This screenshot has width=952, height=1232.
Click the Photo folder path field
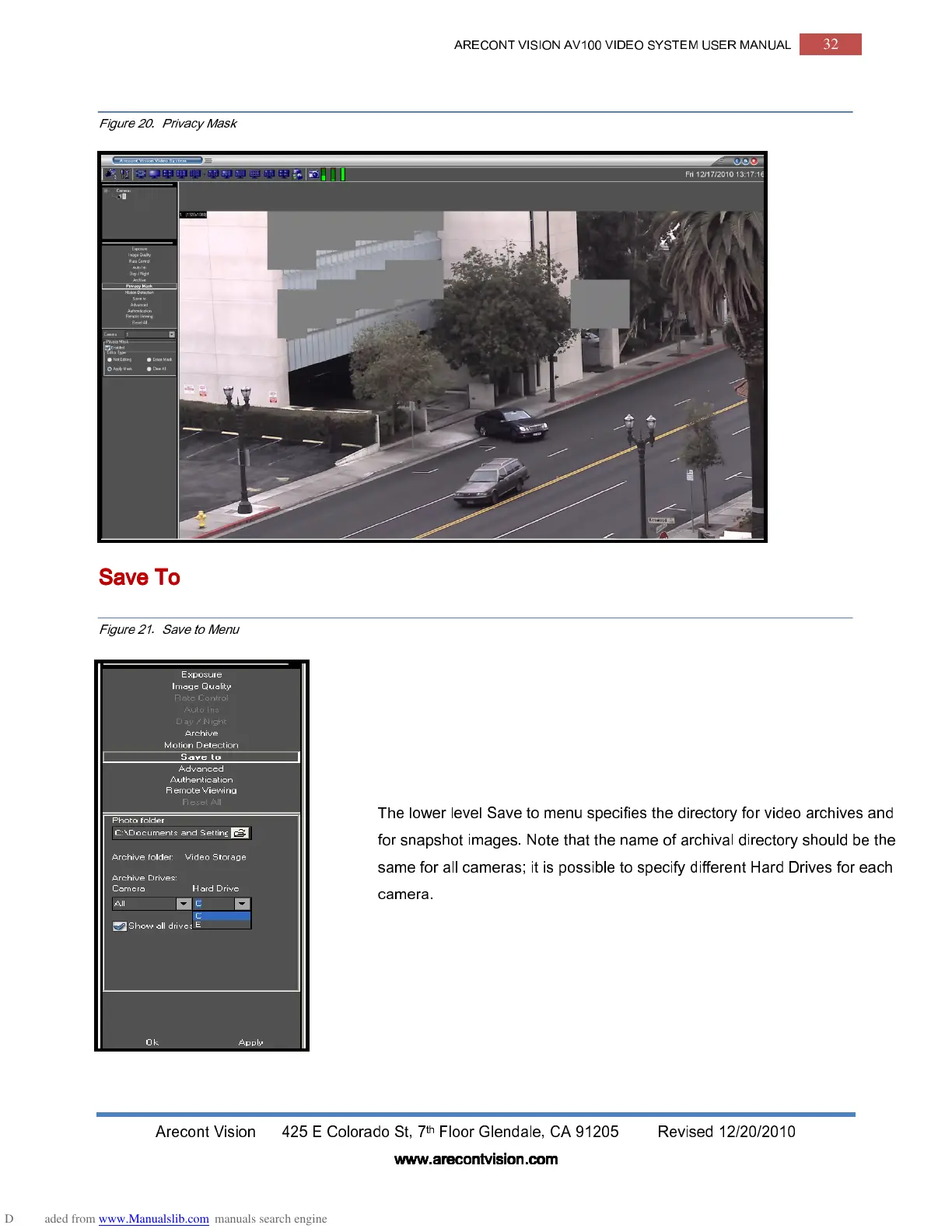point(172,832)
